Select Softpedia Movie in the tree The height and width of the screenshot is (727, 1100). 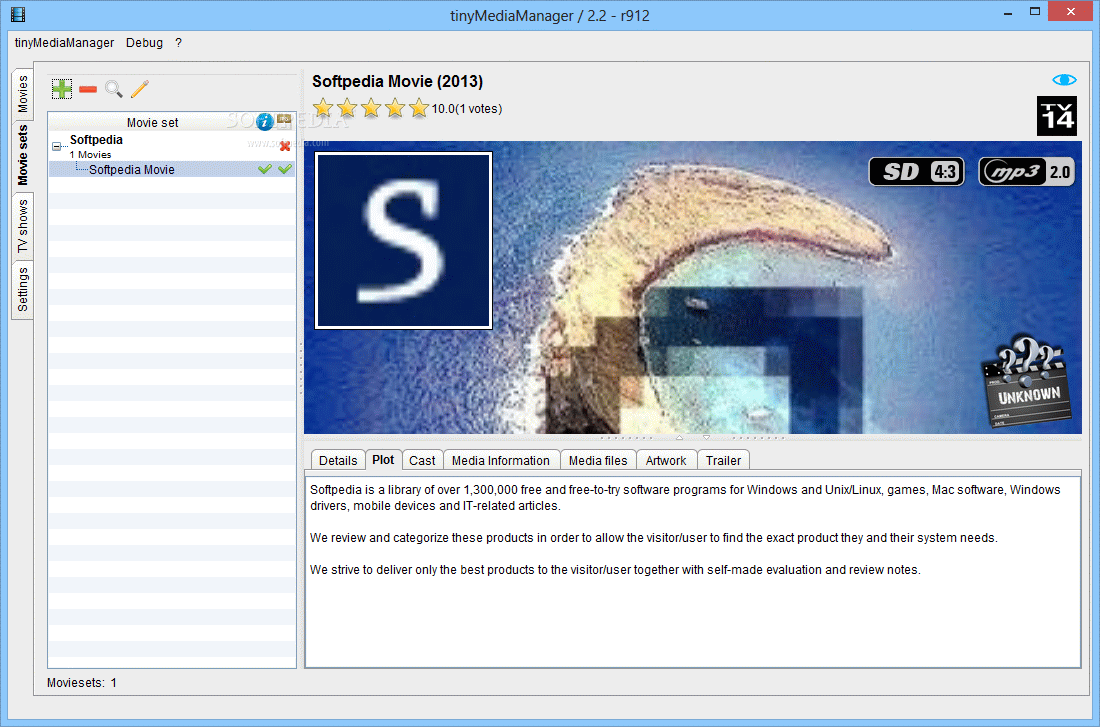[132, 169]
